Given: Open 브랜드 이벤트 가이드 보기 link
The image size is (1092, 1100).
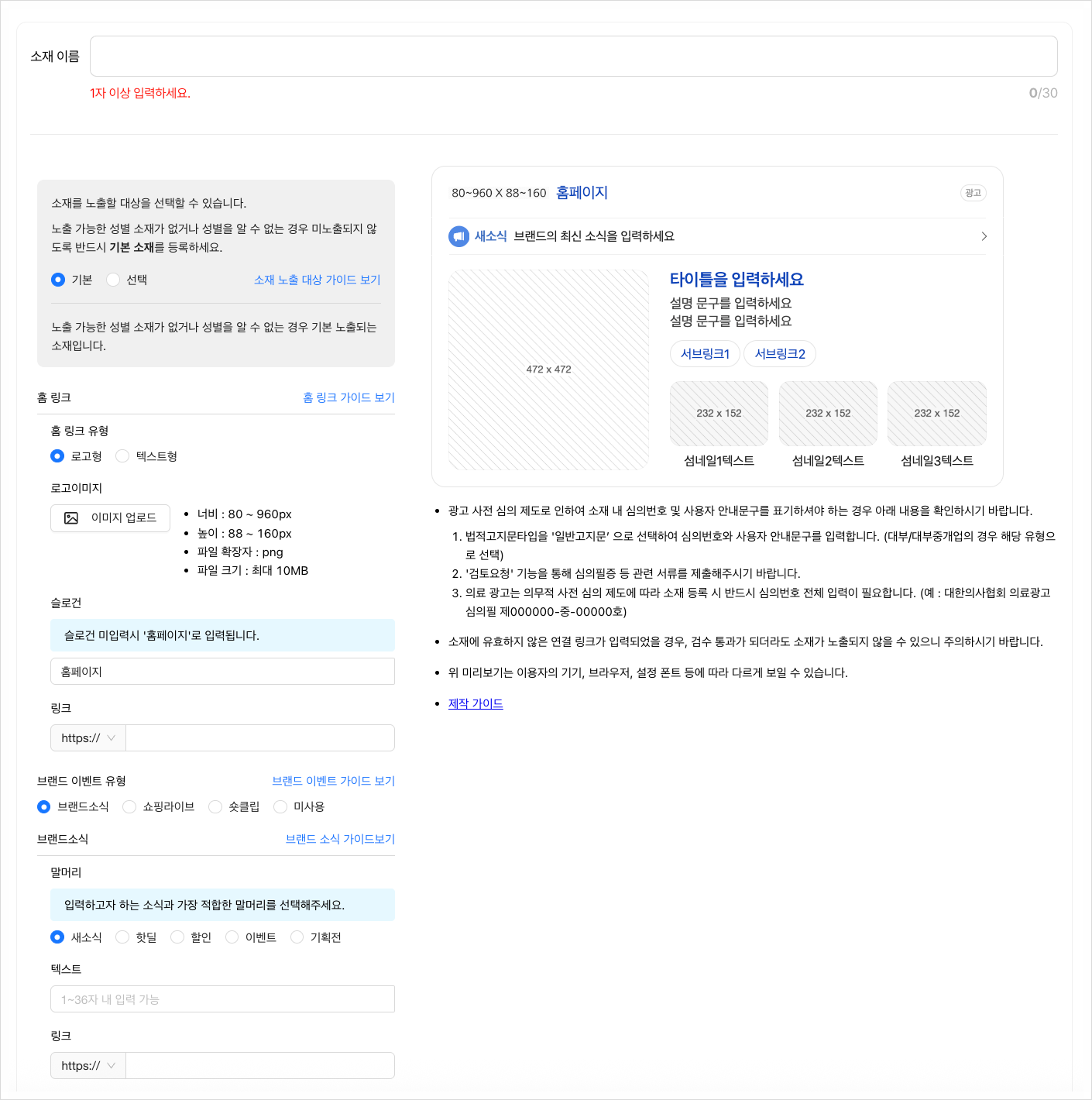Looking at the screenshot, I should pyautogui.click(x=333, y=781).
